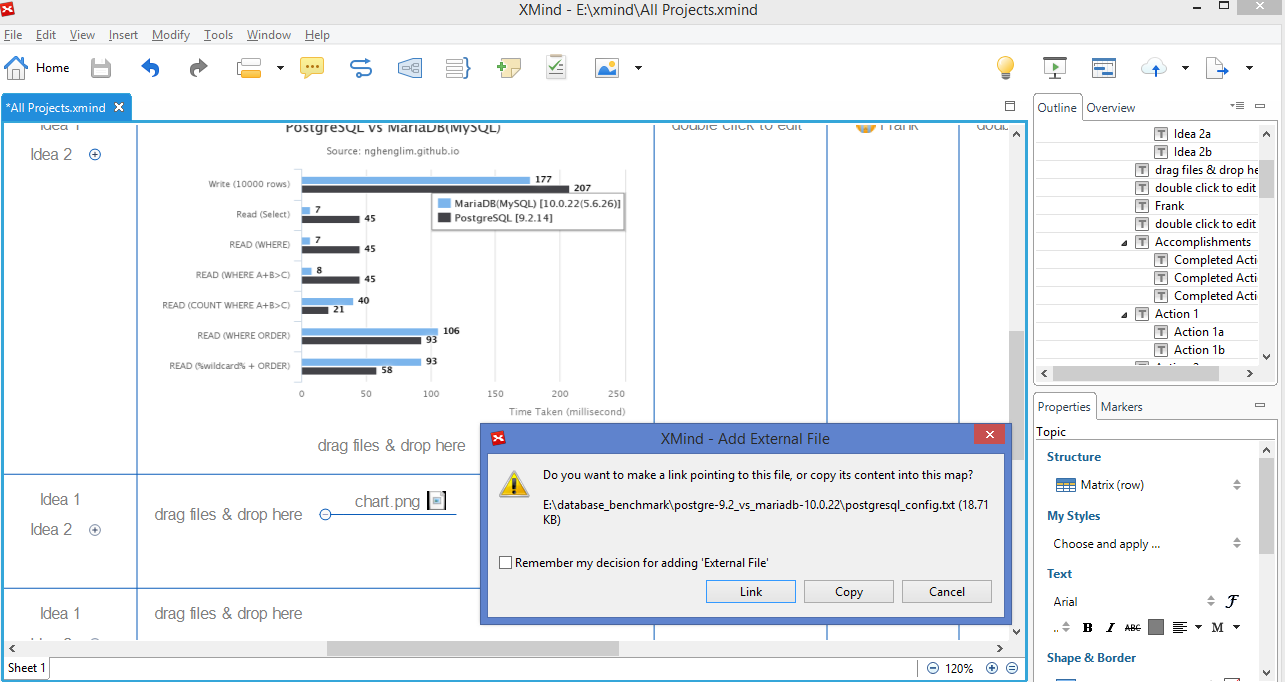
Task: Fit map to actual size zoom icon
Action: point(1011,668)
